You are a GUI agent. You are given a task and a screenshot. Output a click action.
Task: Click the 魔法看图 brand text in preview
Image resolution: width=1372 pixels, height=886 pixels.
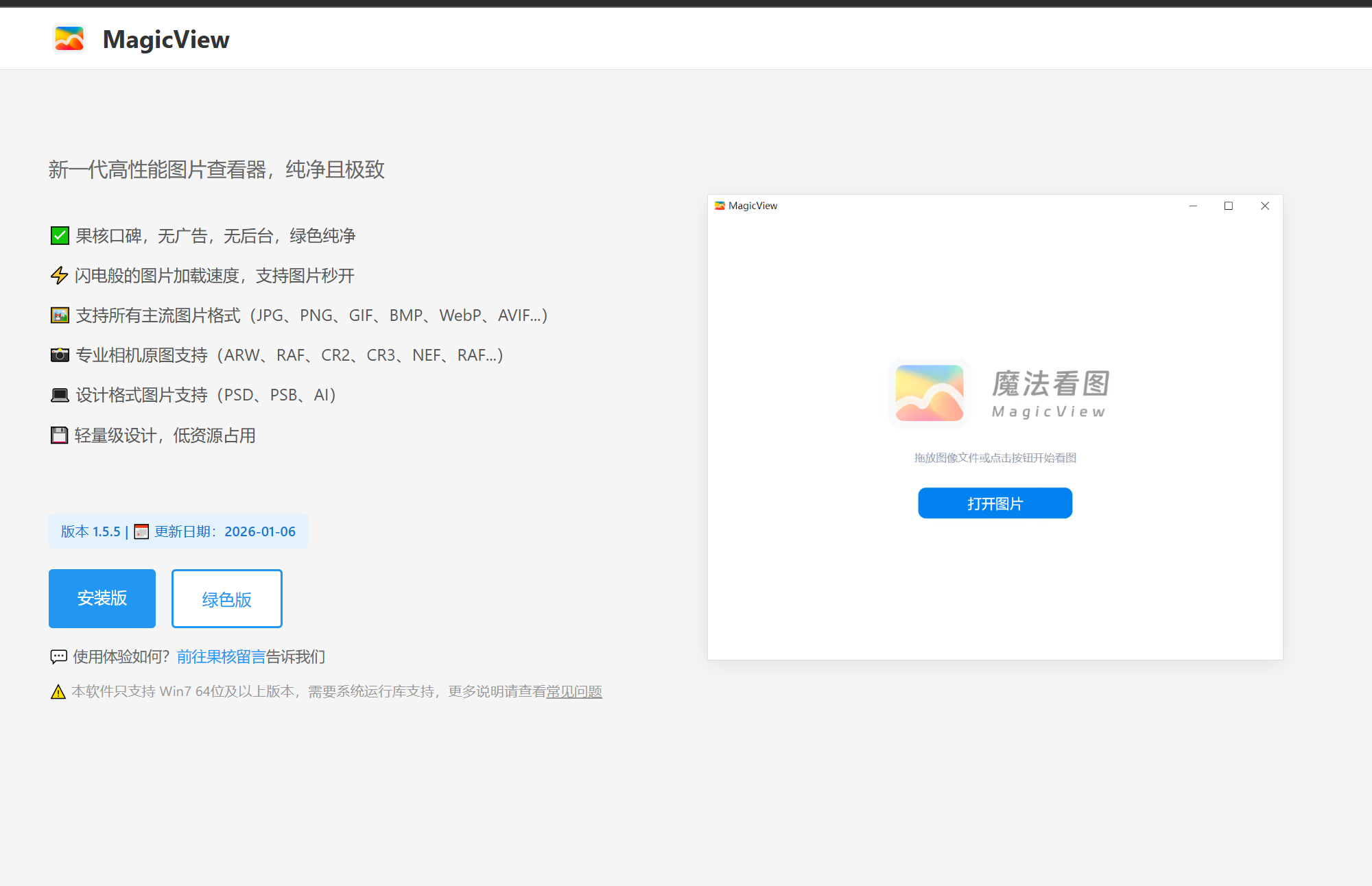pos(1050,384)
